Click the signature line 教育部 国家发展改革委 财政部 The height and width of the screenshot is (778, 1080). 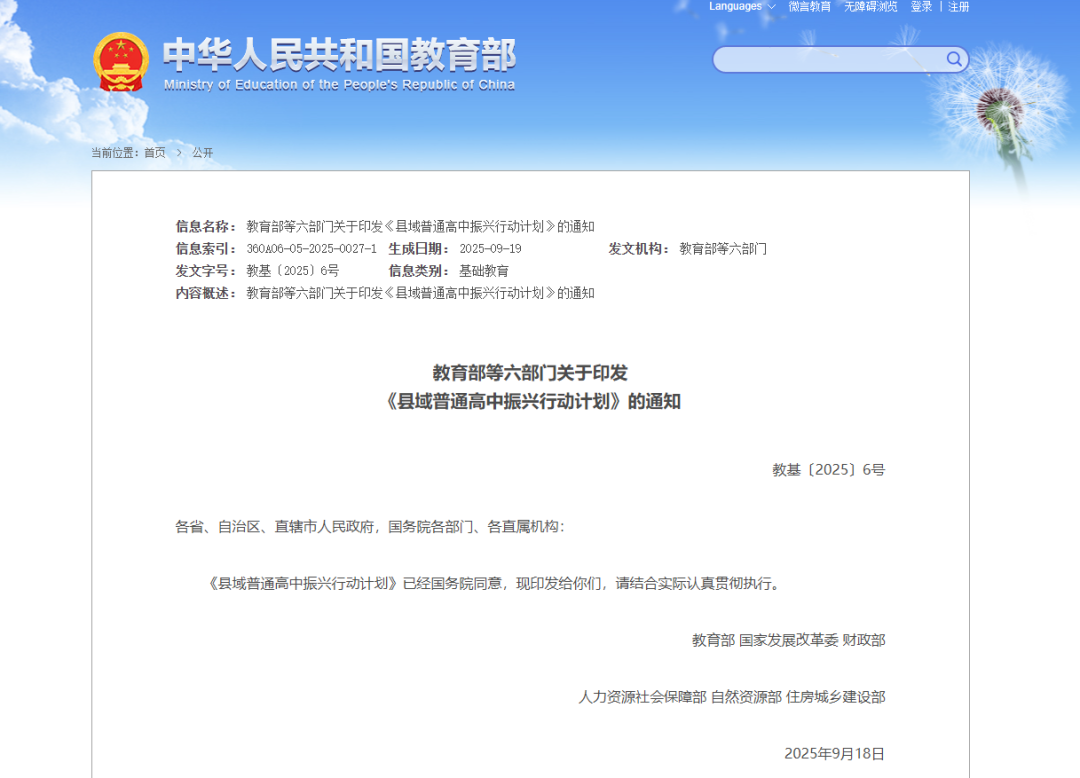pyautogui.click(x=789, y=640)
